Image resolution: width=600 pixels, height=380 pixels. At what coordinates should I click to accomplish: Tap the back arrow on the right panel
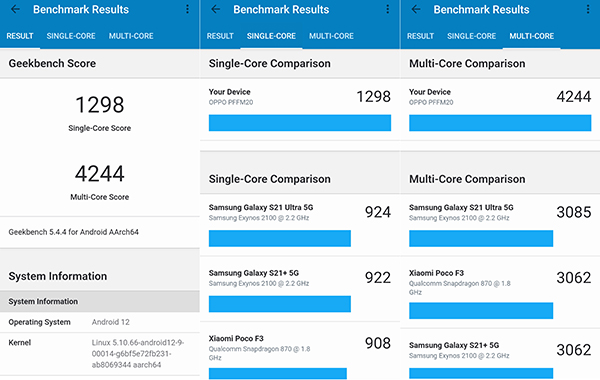416,9
